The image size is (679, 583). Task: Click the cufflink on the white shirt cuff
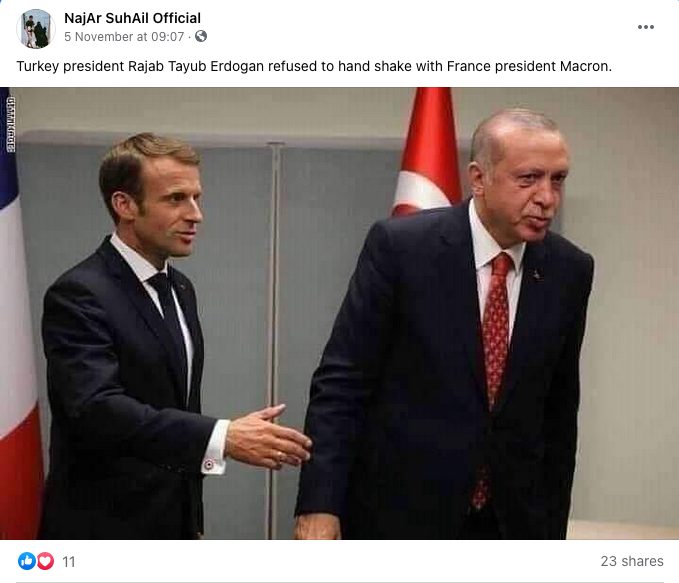pos(209,465)
